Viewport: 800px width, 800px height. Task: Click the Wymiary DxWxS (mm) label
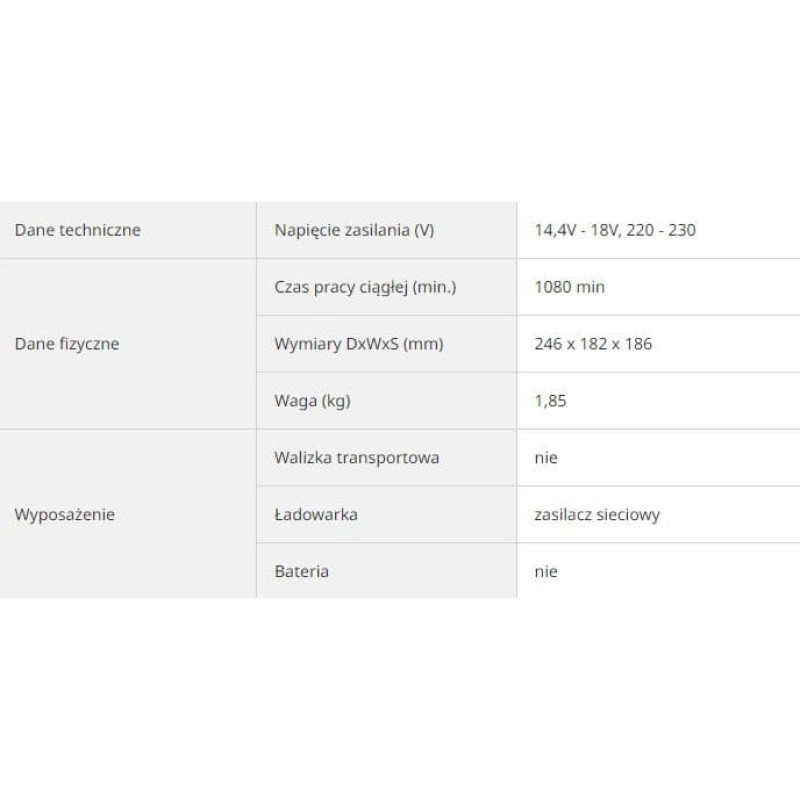click(x=359, y=344)
